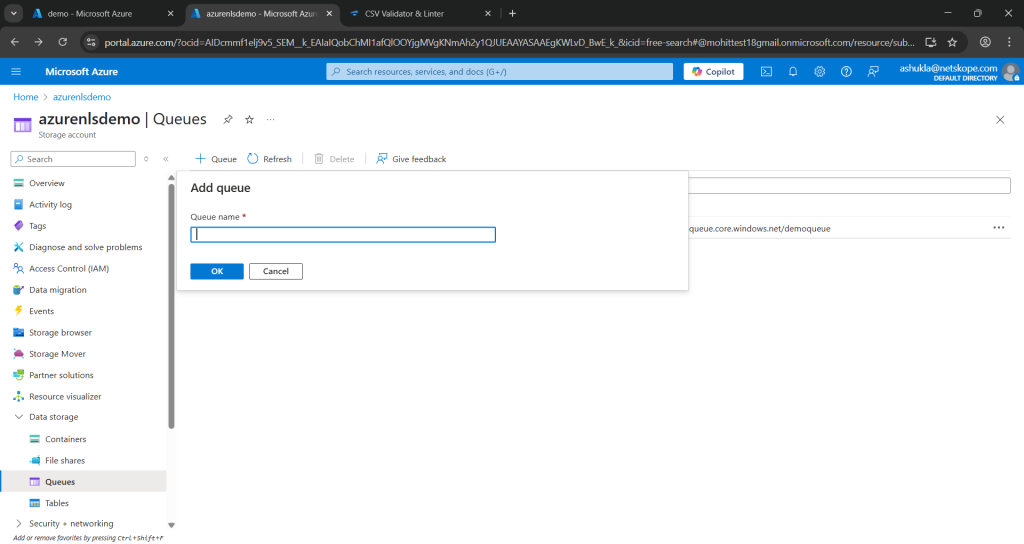The height and width of the screenshot is (544, 1024).
Task: Open Partner solutions
Action: 61,376
